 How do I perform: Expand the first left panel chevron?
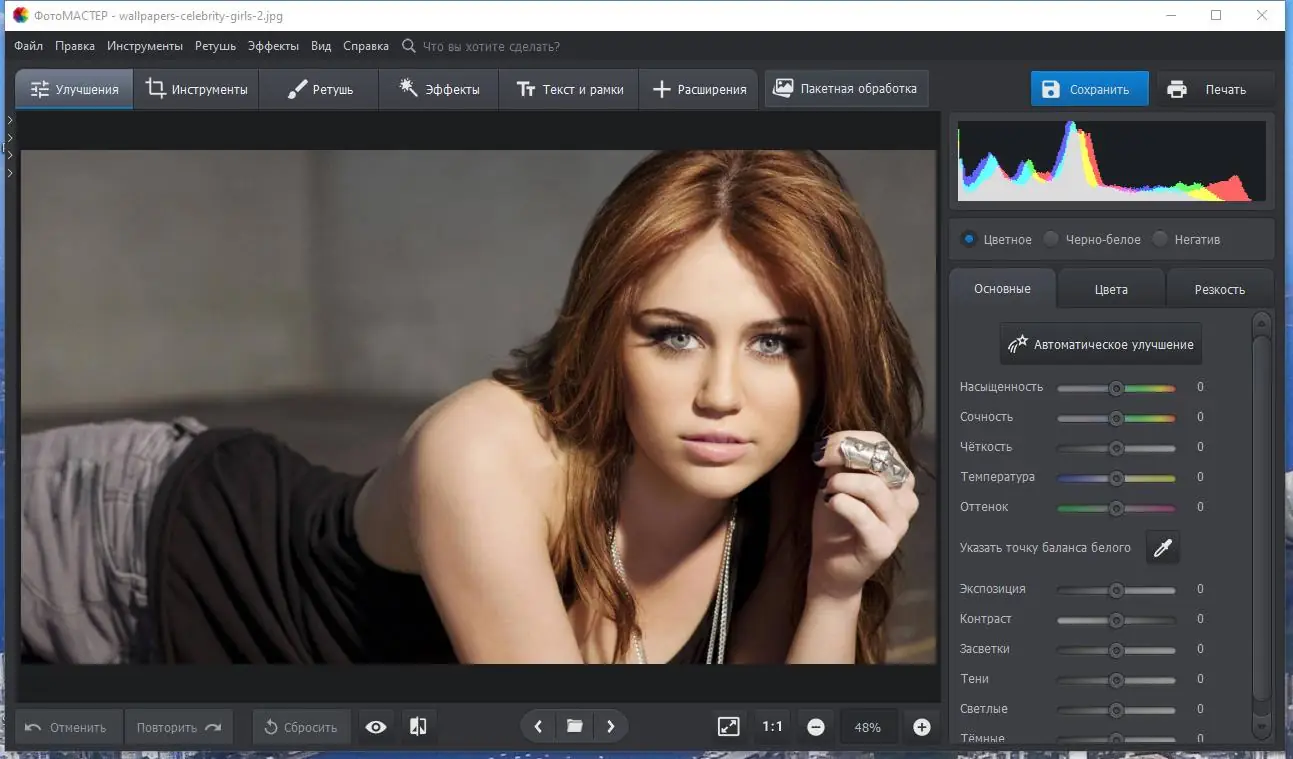click(9, 118)
